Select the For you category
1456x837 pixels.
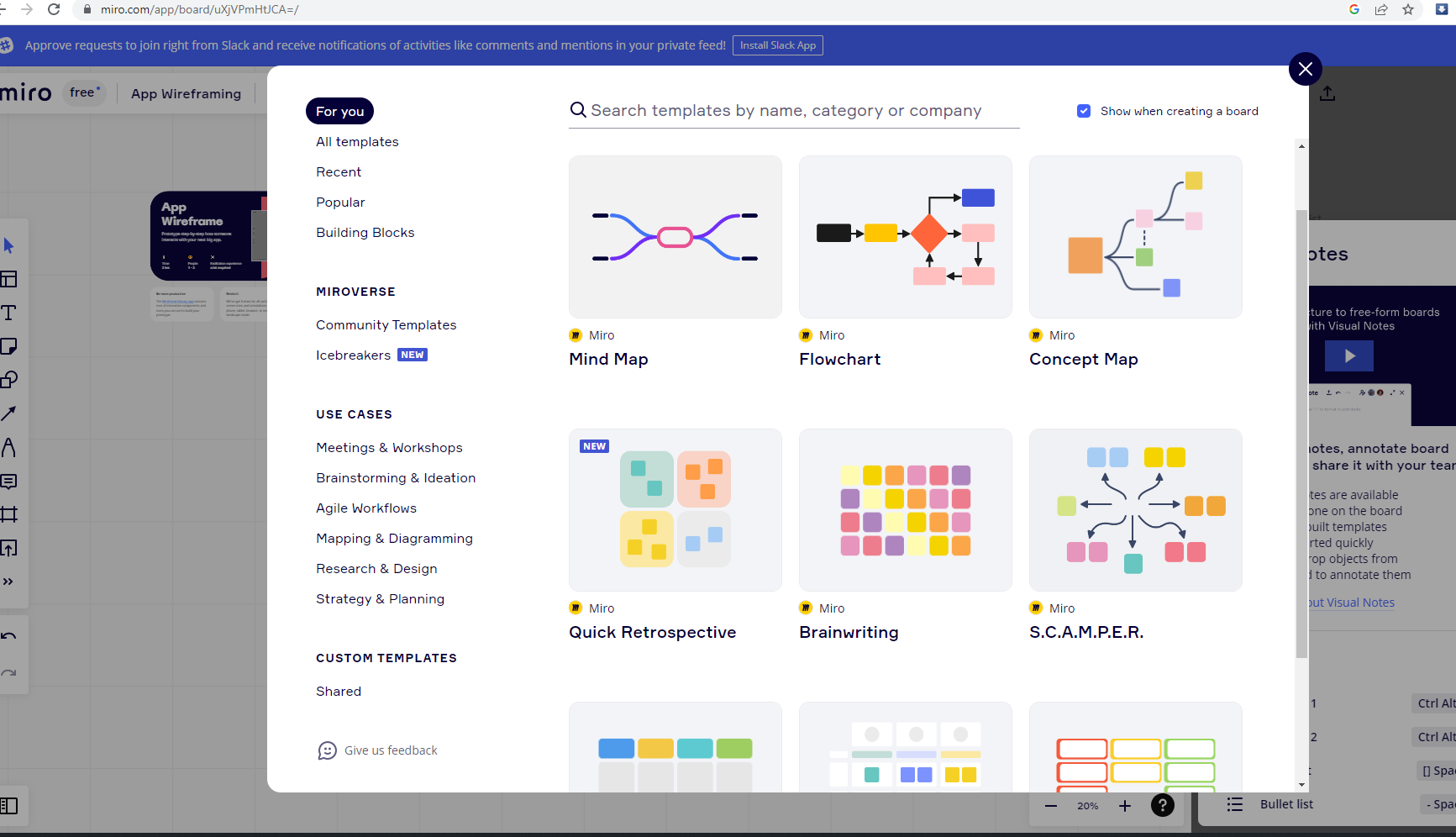tap(340, 111)
